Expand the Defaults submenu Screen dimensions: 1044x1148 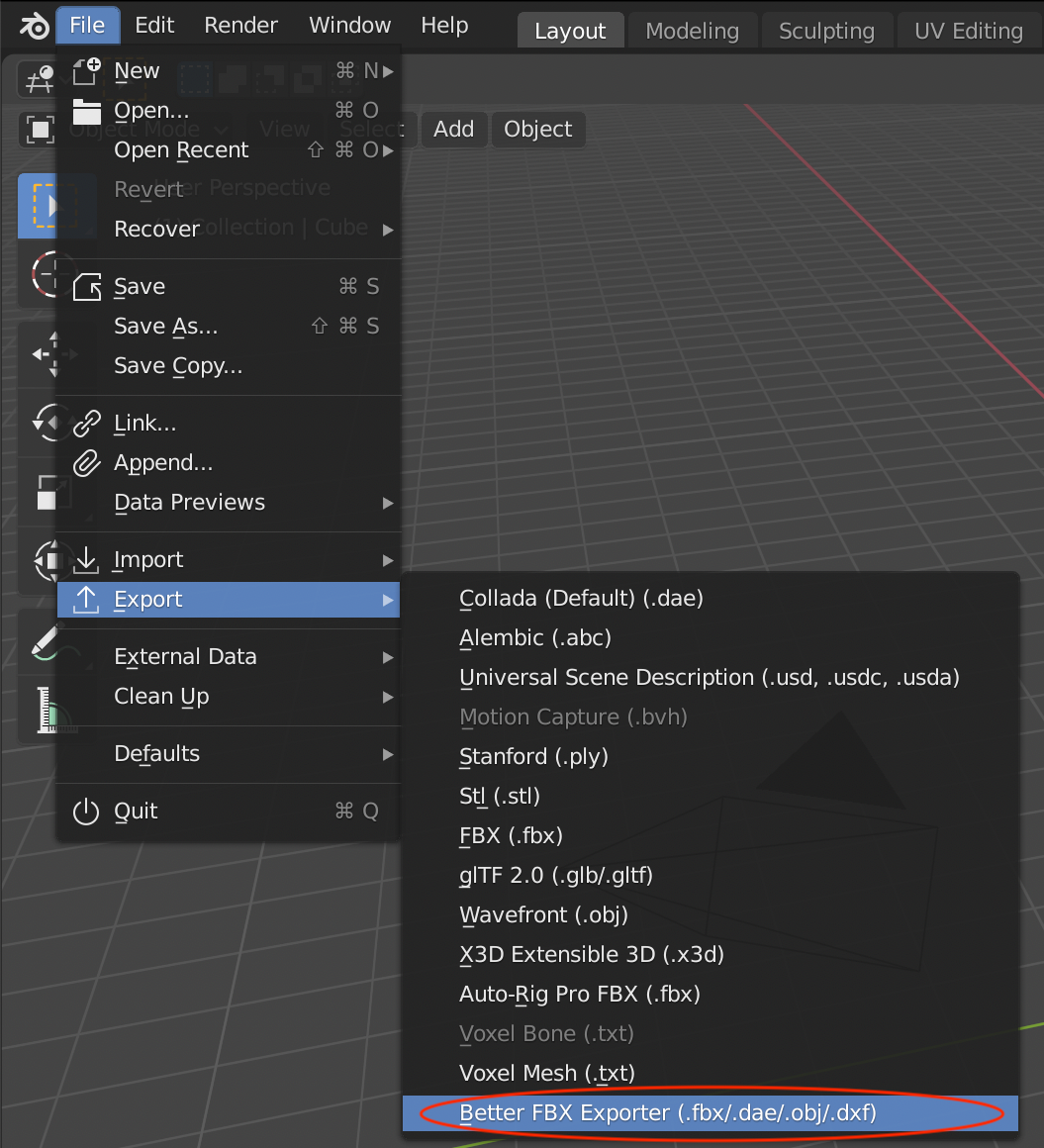[230, 753]
